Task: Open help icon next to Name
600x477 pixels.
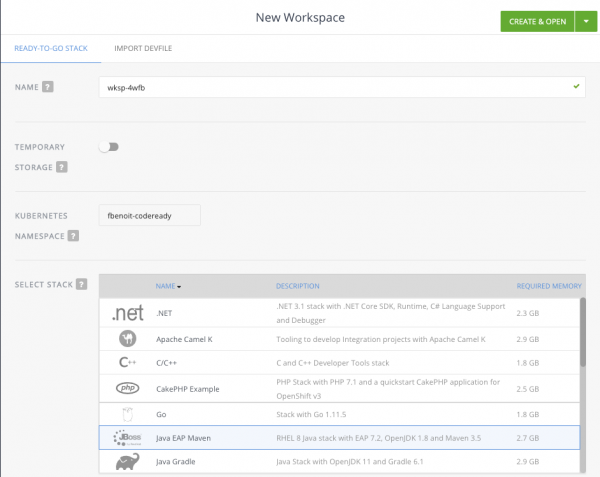Action: [x=48, y=87]
